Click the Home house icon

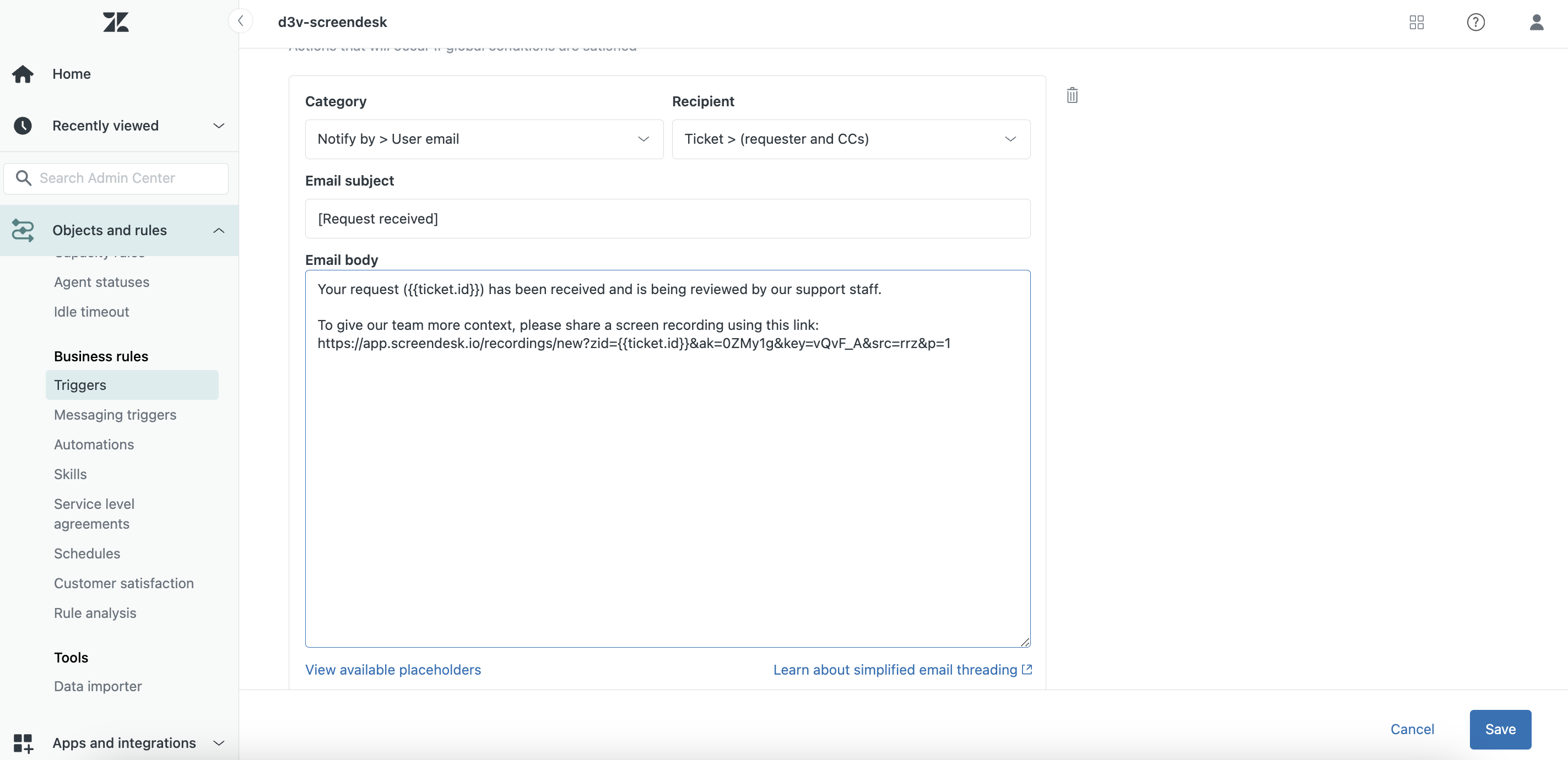pyautogui.click(x=23, y=74)
